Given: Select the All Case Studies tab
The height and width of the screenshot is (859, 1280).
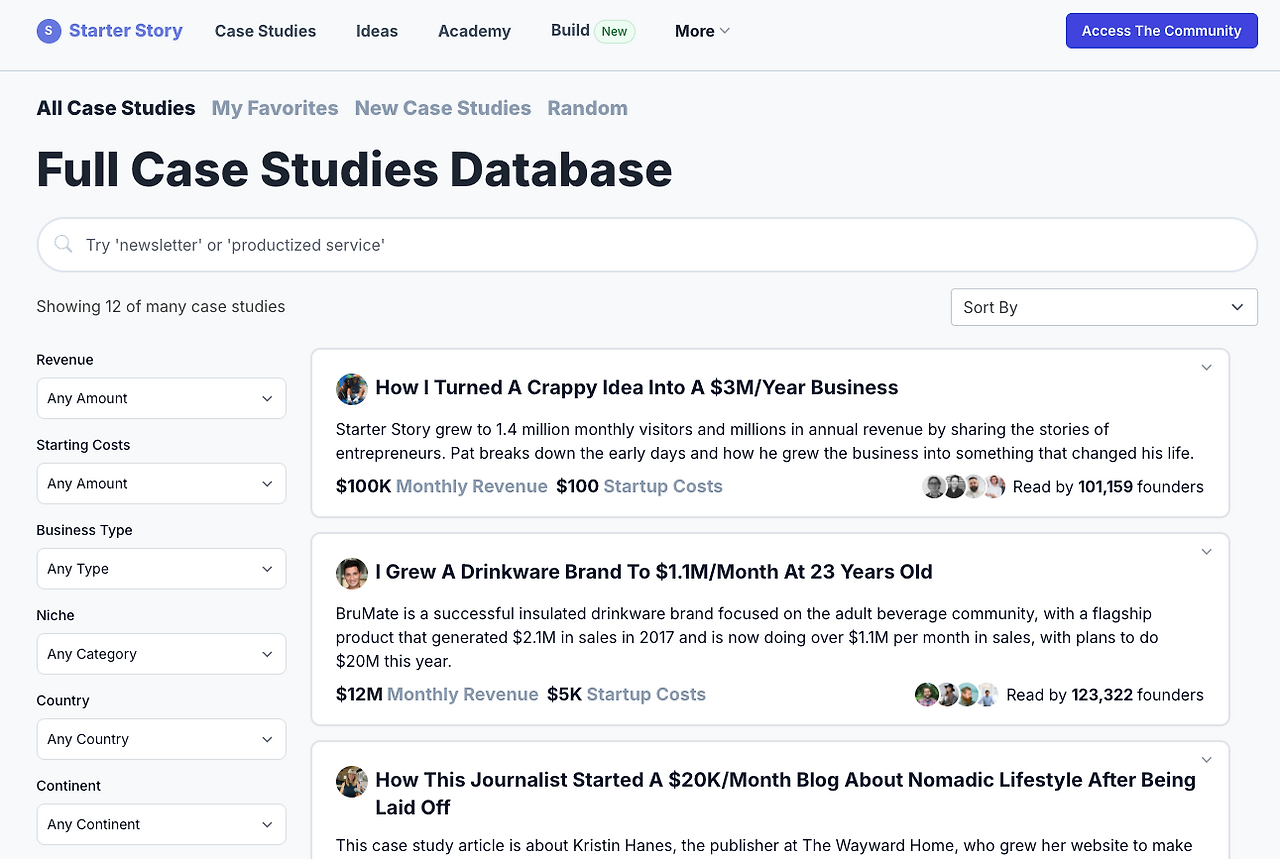Looking at the screenshot, I should tap(116, 108).
